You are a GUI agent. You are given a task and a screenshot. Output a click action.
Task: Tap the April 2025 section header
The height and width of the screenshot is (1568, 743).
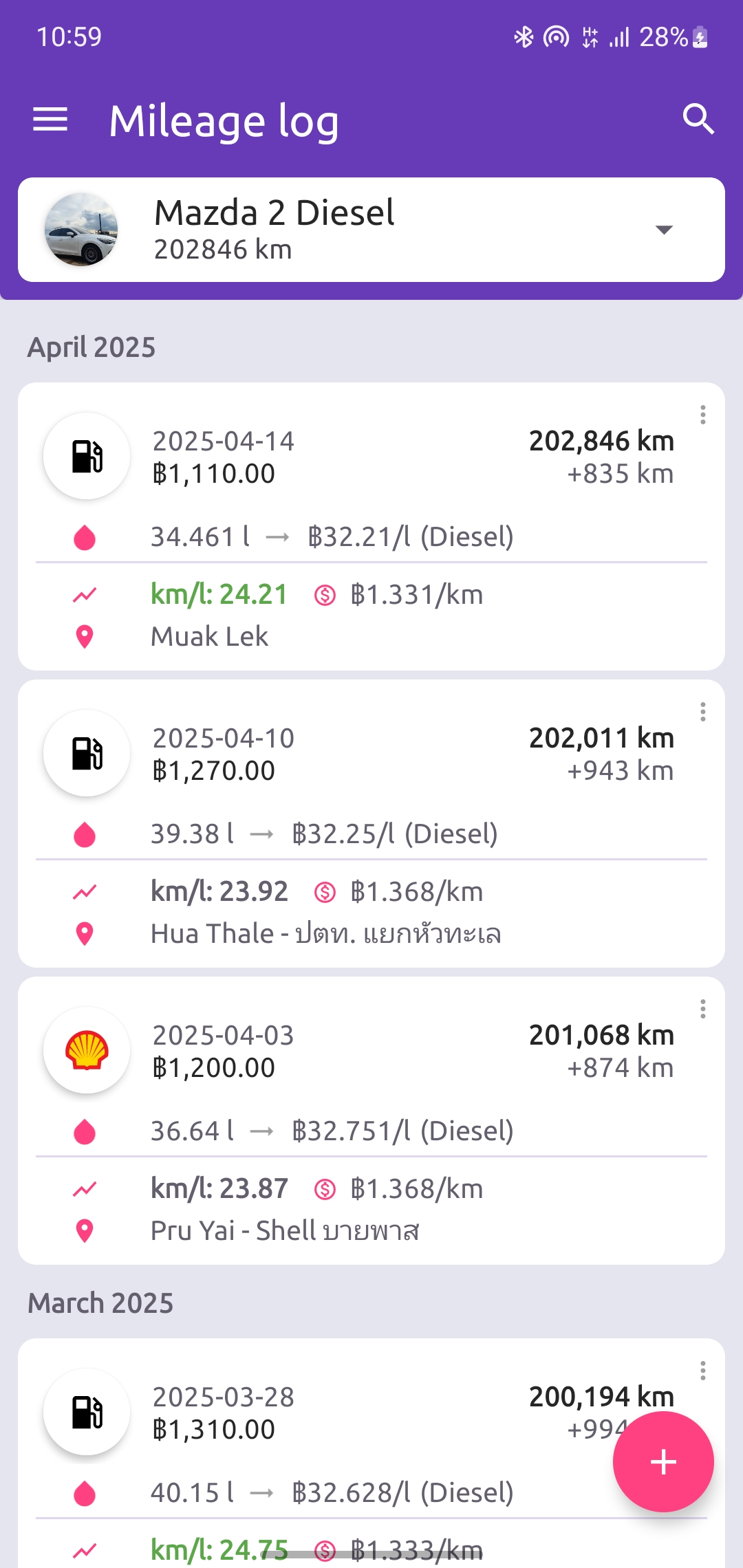pos(91,347)
